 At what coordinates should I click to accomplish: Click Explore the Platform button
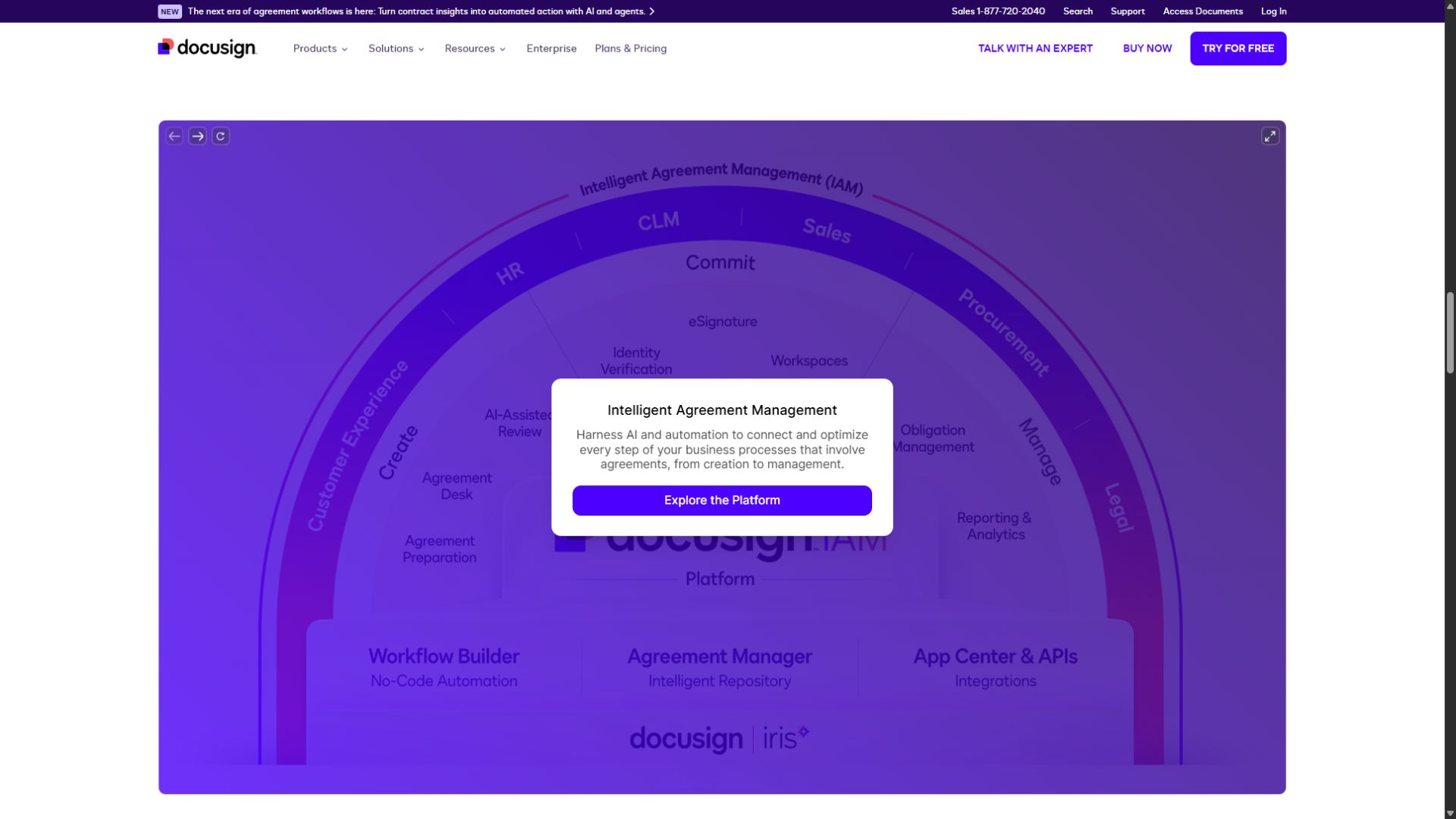(722, 500)
